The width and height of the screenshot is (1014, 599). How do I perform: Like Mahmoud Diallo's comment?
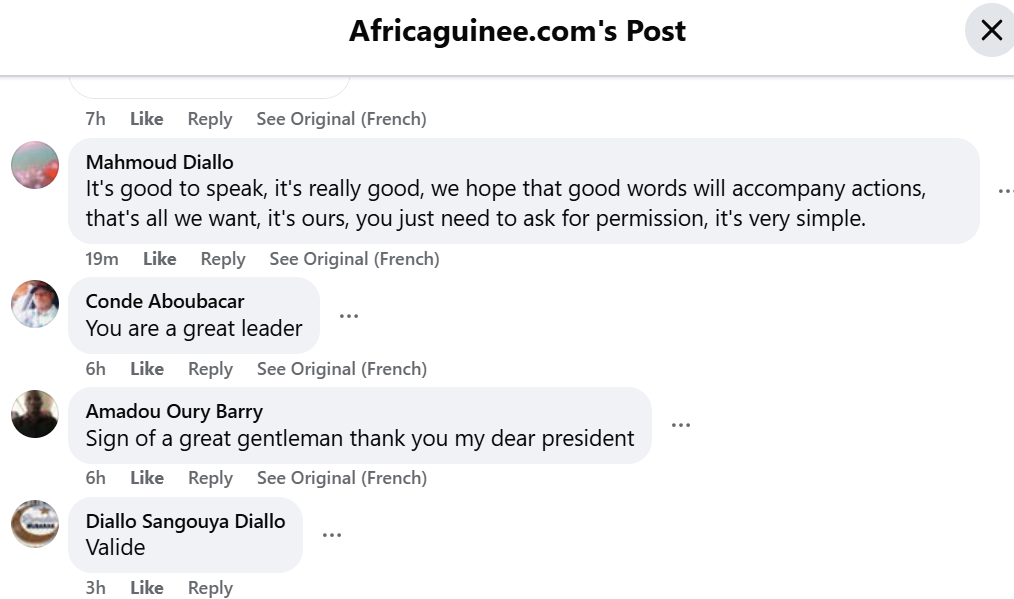[x=159, y=259]
